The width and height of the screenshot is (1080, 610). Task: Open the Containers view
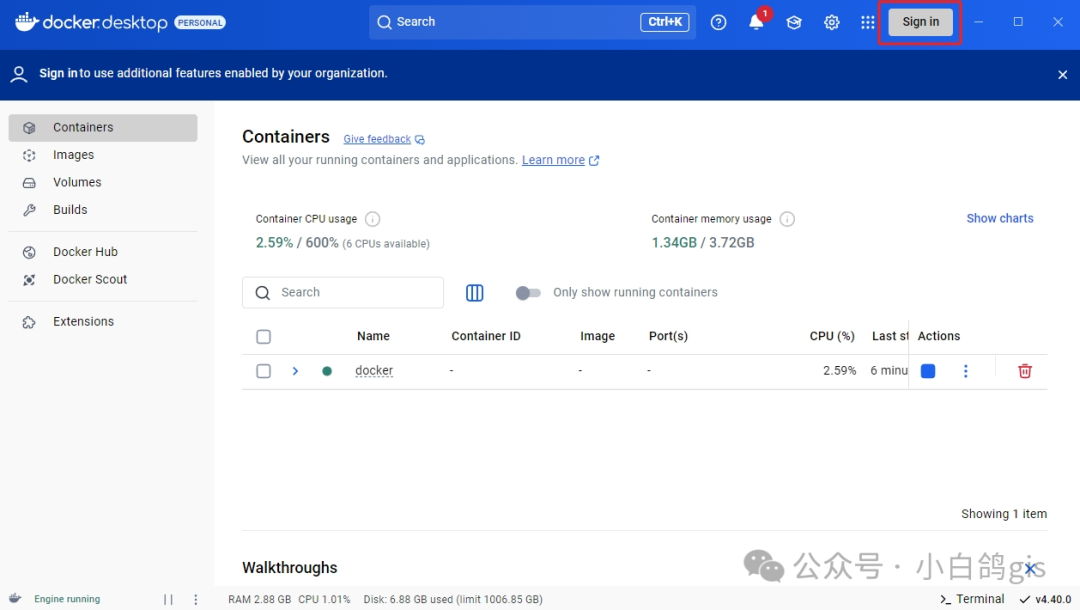click(103, 127)
